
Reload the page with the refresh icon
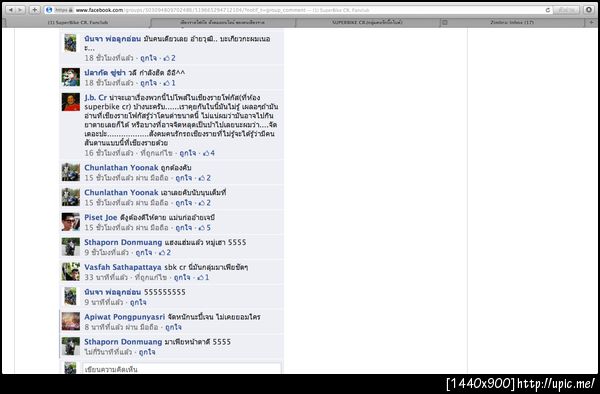[x=548, y=10]
